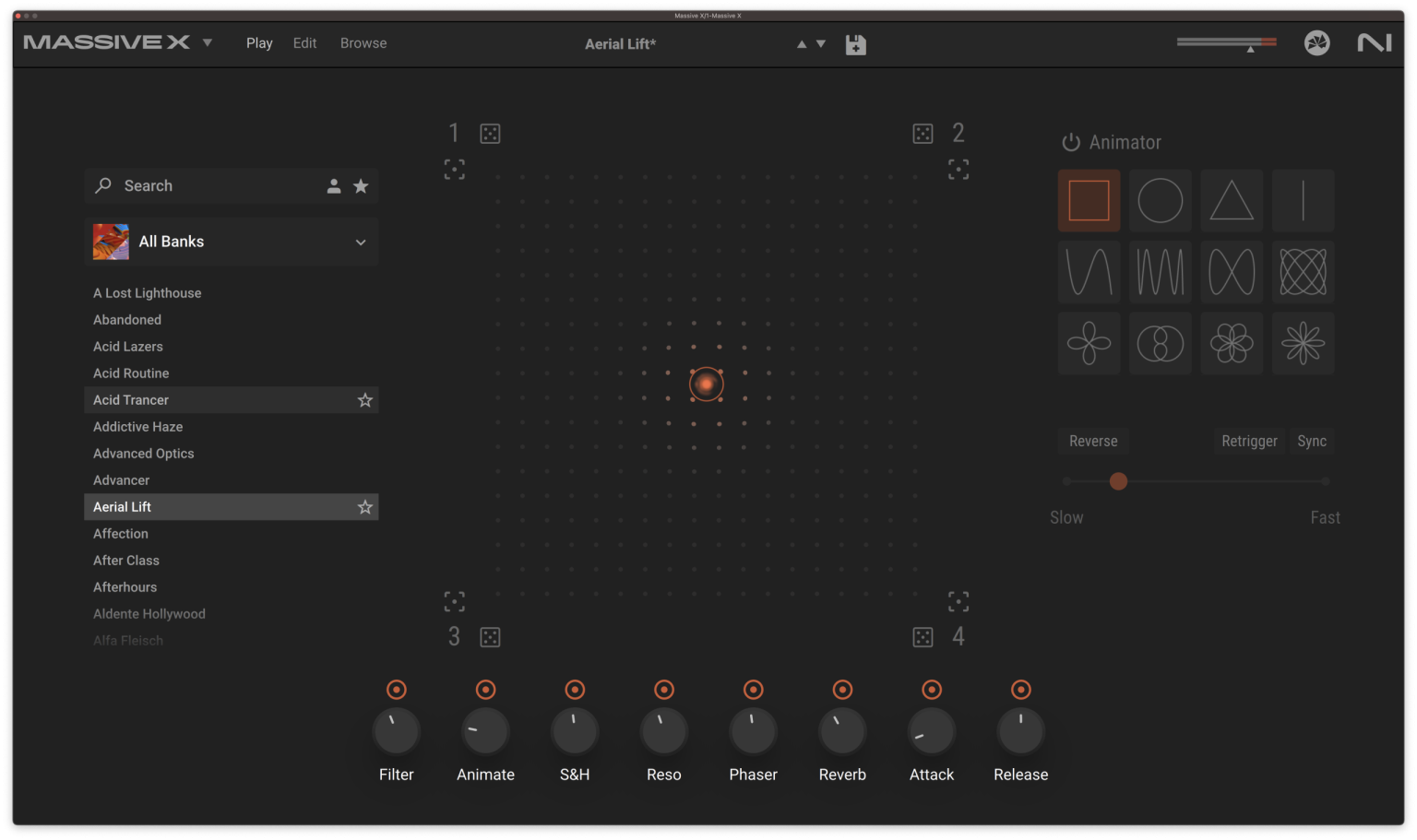1417x840 pixels.
Task: Click the dice randomizer beside pad 4
Action: [923, 636]
